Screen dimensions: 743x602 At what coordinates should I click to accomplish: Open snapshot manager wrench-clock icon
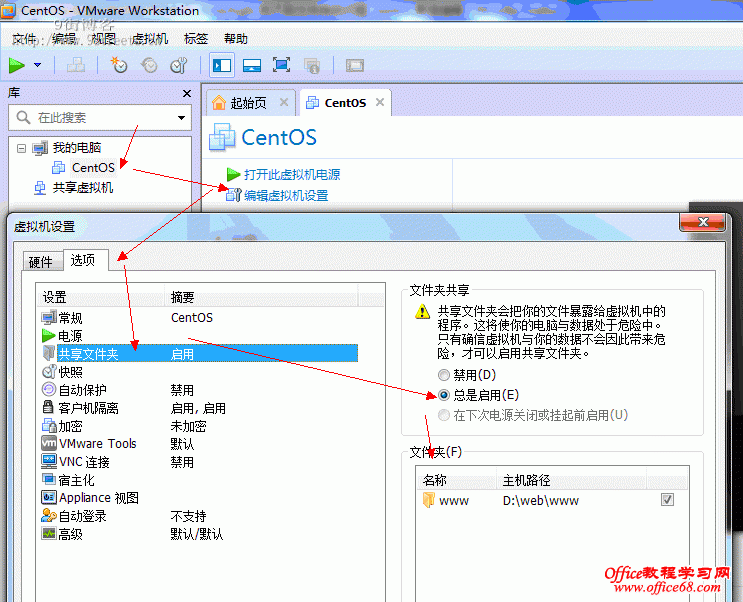pyautogui.click(x=179, y=65)
